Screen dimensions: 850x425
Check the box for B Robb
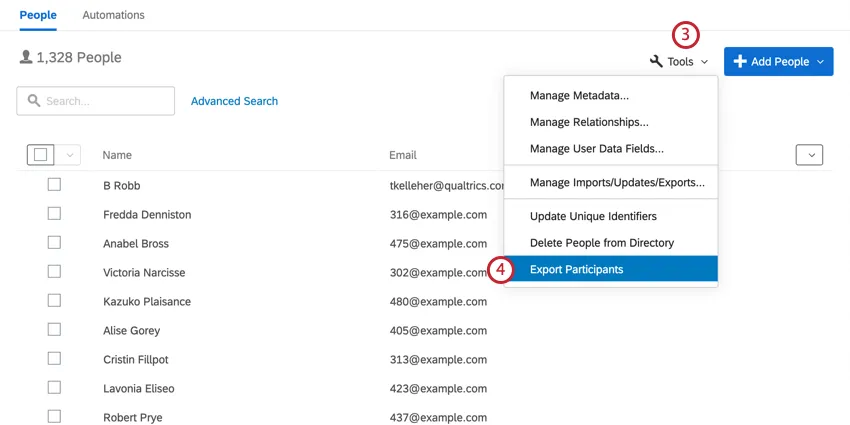[x=54, y=185]
